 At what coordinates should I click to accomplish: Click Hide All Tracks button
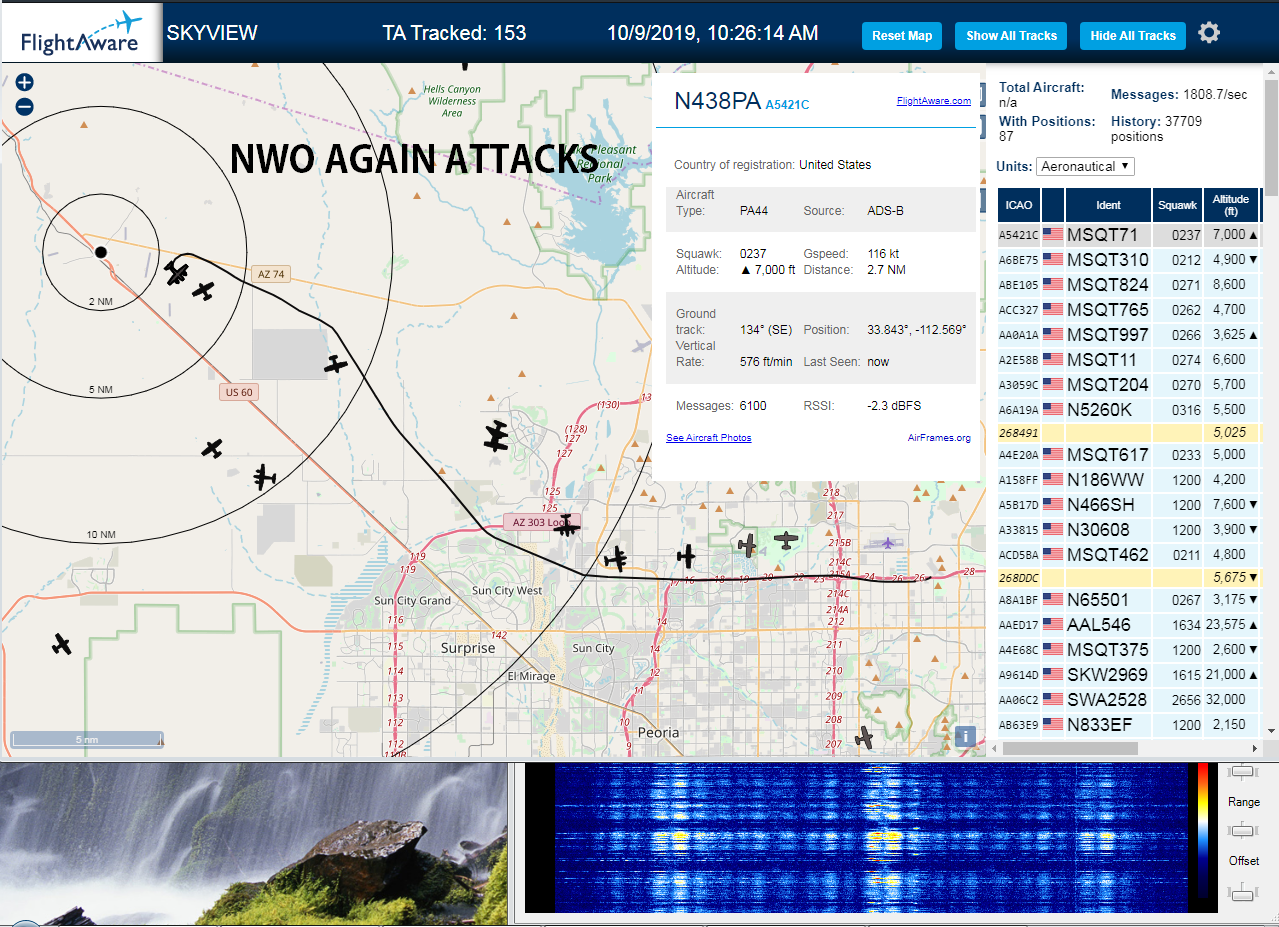point(1133,36)
